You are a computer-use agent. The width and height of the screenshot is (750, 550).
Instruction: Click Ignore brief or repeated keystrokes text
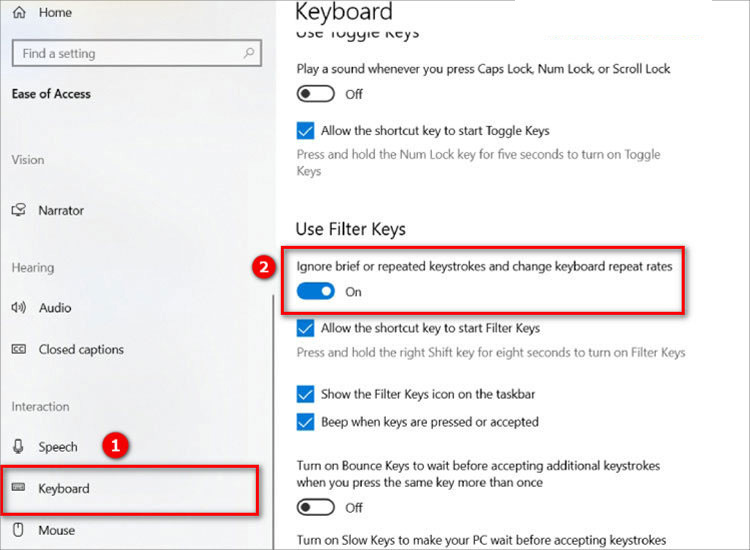click(x=484, y=266)
